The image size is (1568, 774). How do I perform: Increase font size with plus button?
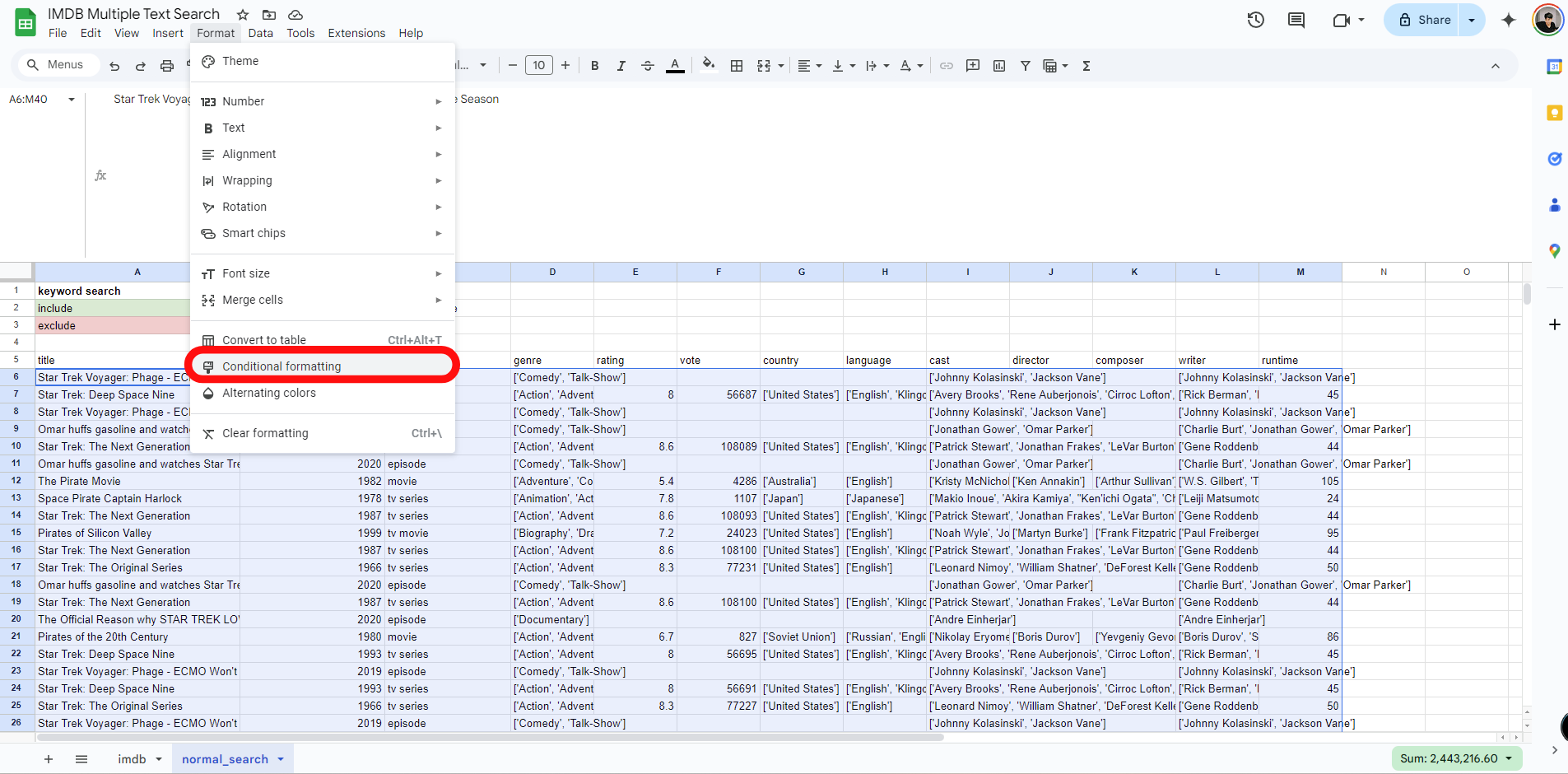tap(565, 66)
